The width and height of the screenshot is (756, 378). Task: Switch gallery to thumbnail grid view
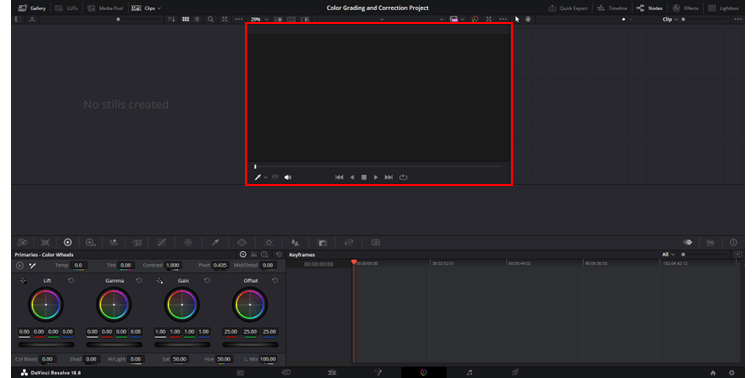(186, 19)
